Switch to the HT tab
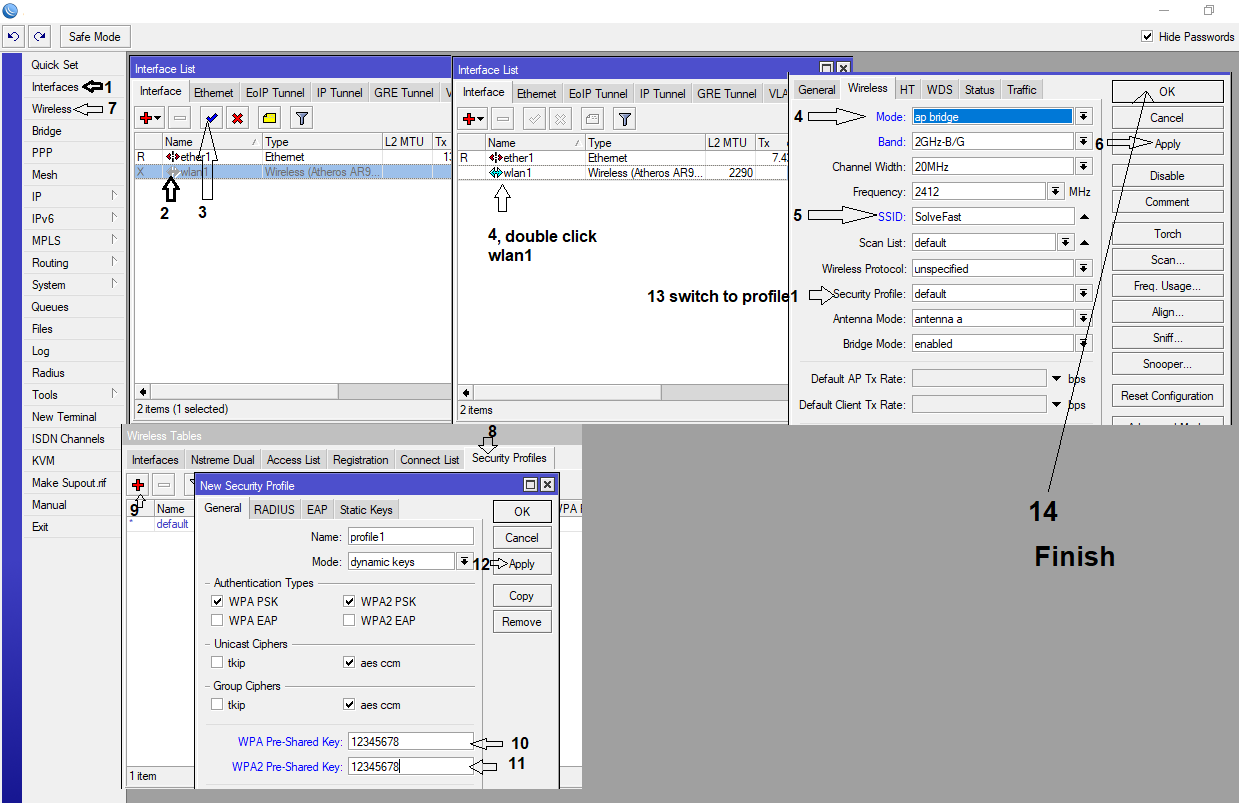Viewport: 1239px width, 803px height. point(907,89)
